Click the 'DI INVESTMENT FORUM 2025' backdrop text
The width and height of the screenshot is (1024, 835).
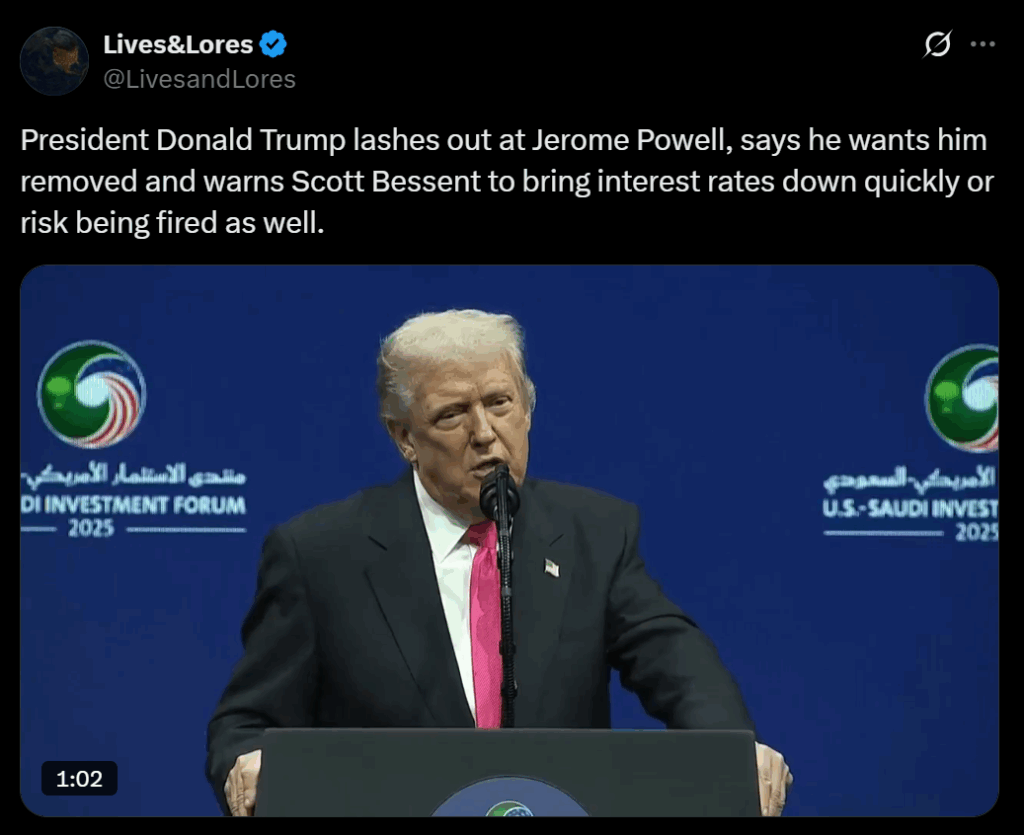click(133, 516)
